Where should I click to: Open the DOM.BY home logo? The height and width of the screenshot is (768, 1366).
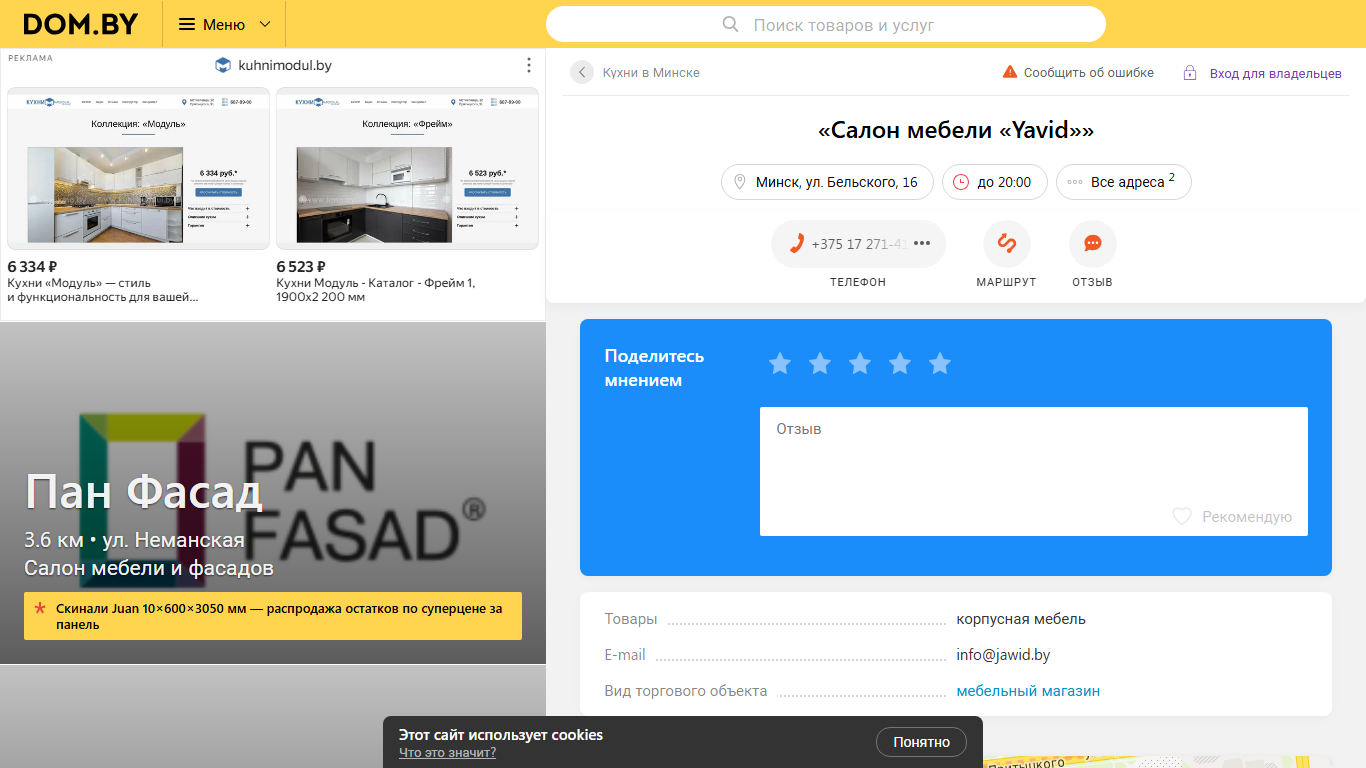coord(80,24)
